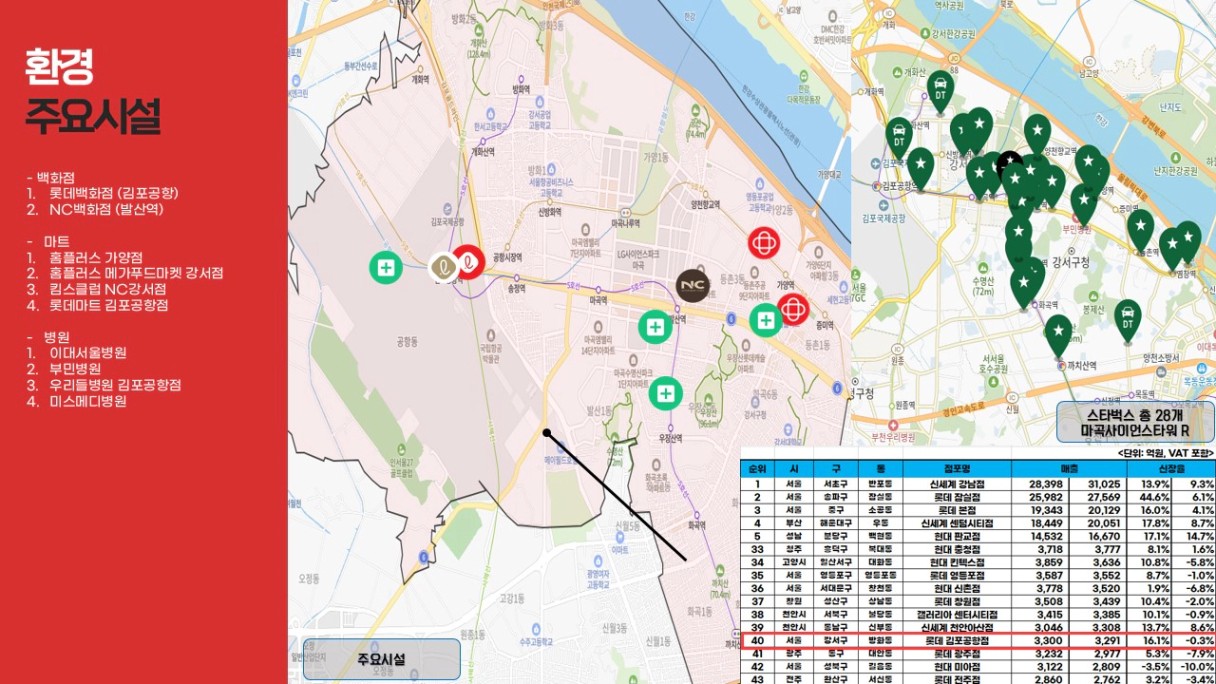The image size is (1216, 684).
Task: Click NC백화점 (발산역) in the list
Action: click(106, 210)
